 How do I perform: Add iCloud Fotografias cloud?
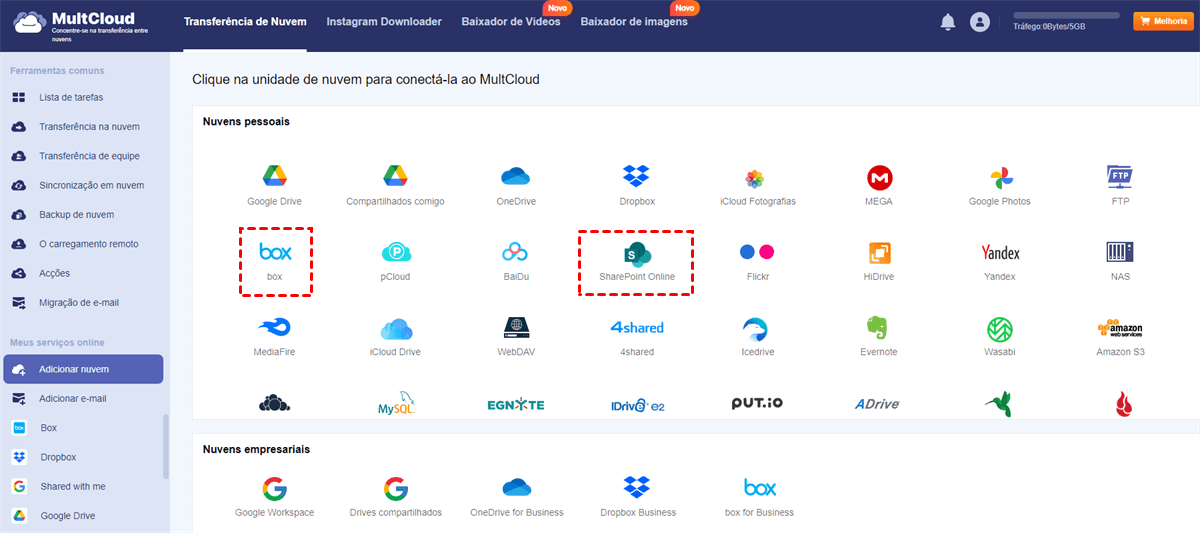point(755,178)
